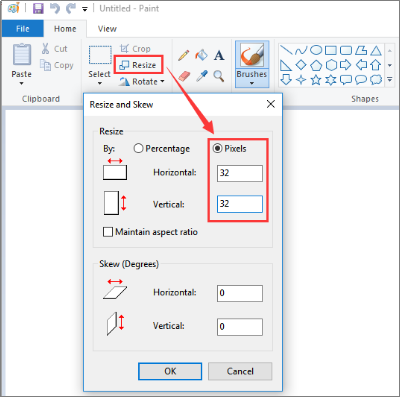Select the Line shape
Screen dimensions: 400x397
pyautogui.click(x=286, y=50)
